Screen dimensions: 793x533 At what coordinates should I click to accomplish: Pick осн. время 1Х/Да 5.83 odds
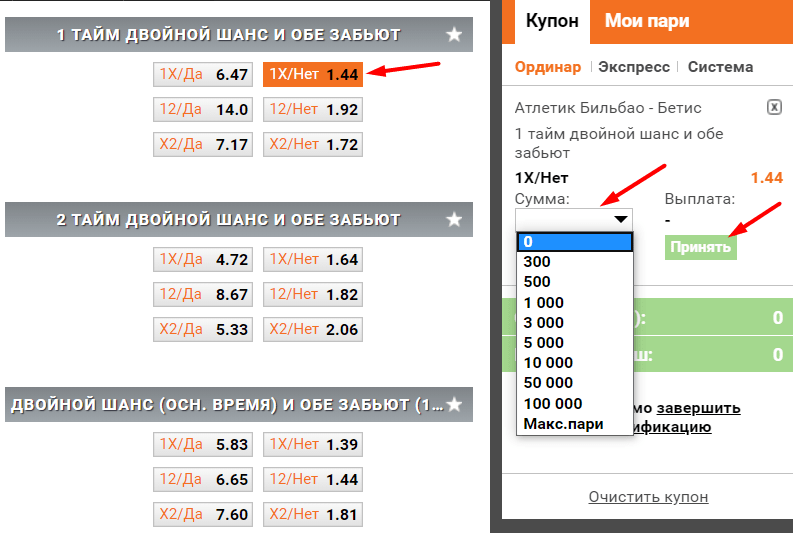[x=203, y=445]
